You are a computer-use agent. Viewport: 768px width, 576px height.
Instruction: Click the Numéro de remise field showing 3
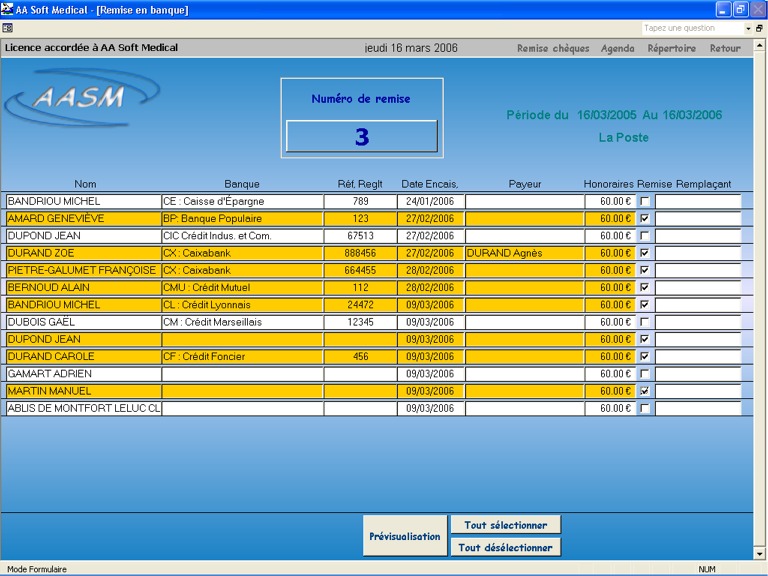click(x=362, y=136)
